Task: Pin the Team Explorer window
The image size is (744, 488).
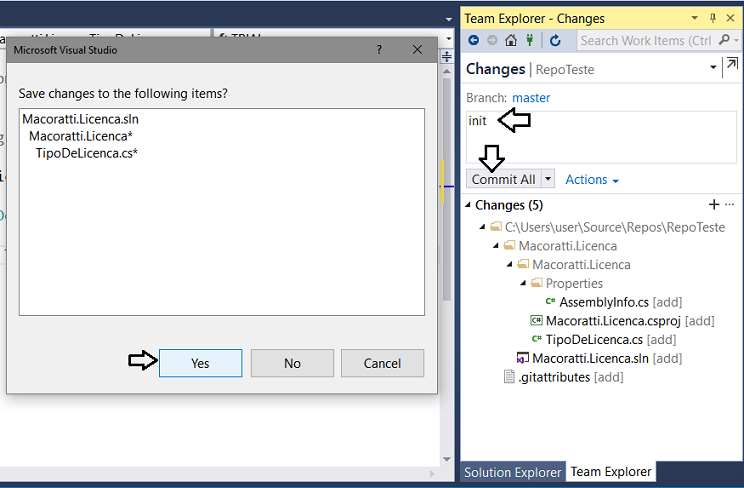Action: point(713,18)
